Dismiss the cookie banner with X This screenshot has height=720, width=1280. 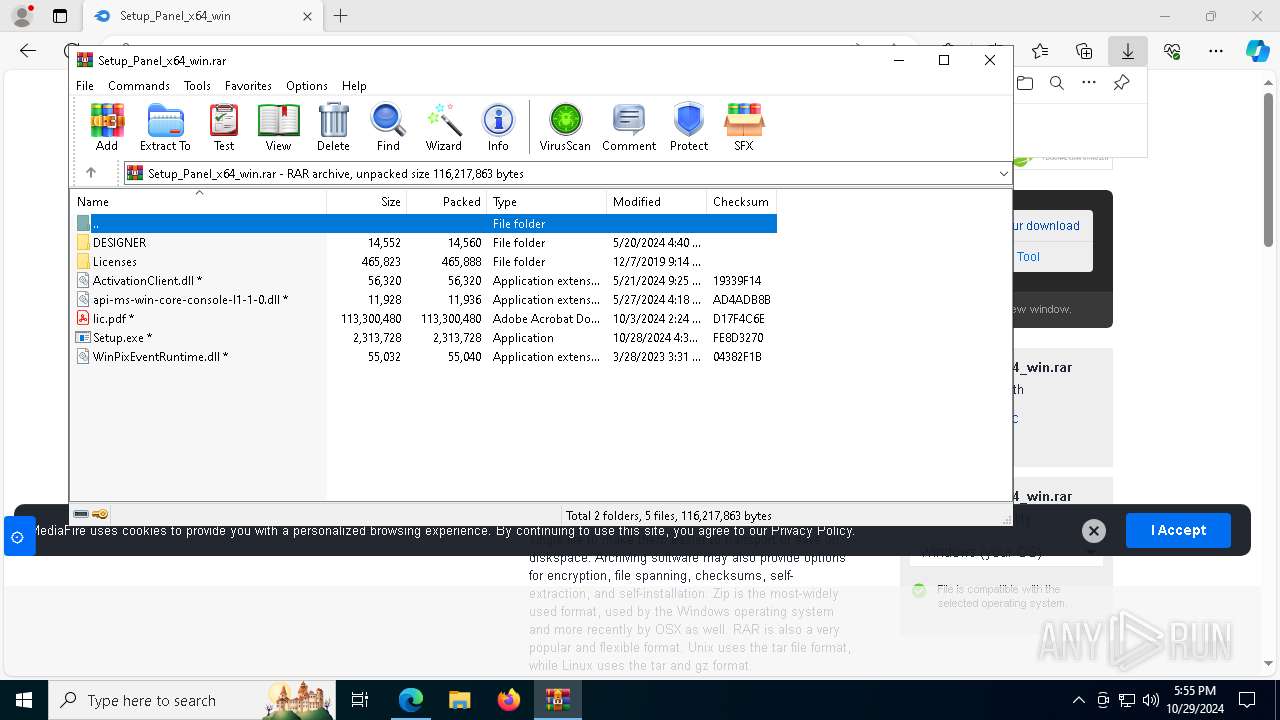coord(1094,531)
